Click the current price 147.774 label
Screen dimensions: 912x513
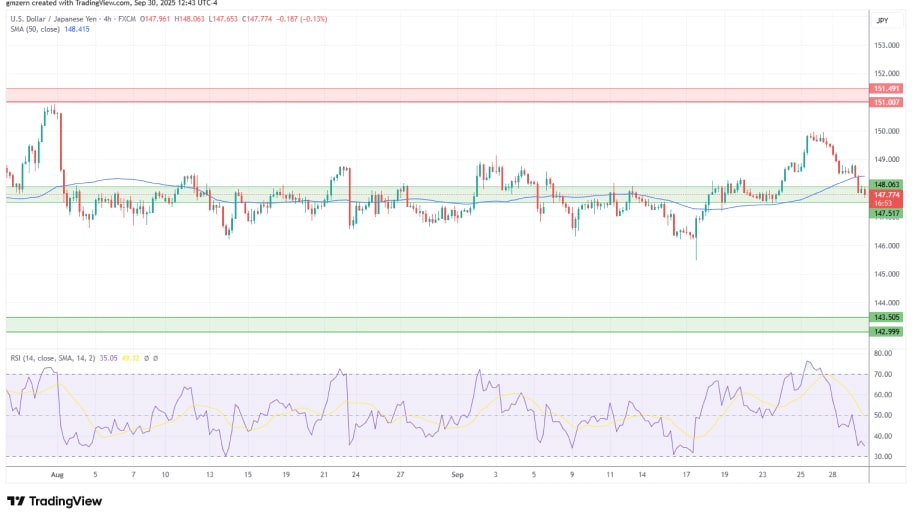(x=882, y=196)
